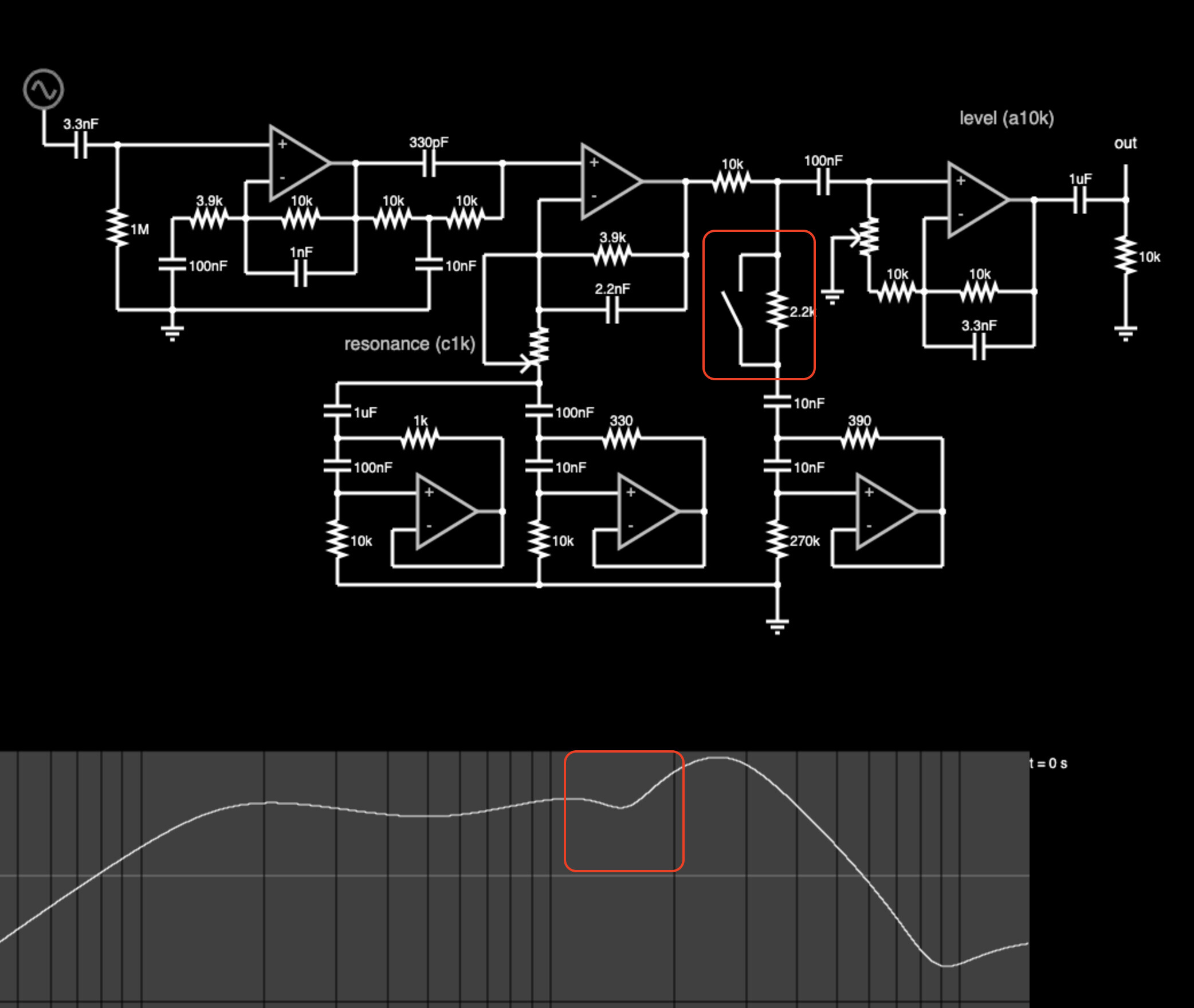Select the 3.3nF capacitor in output stage
The height and width of the screenshot is (1008, 1194).
(979, 346)
